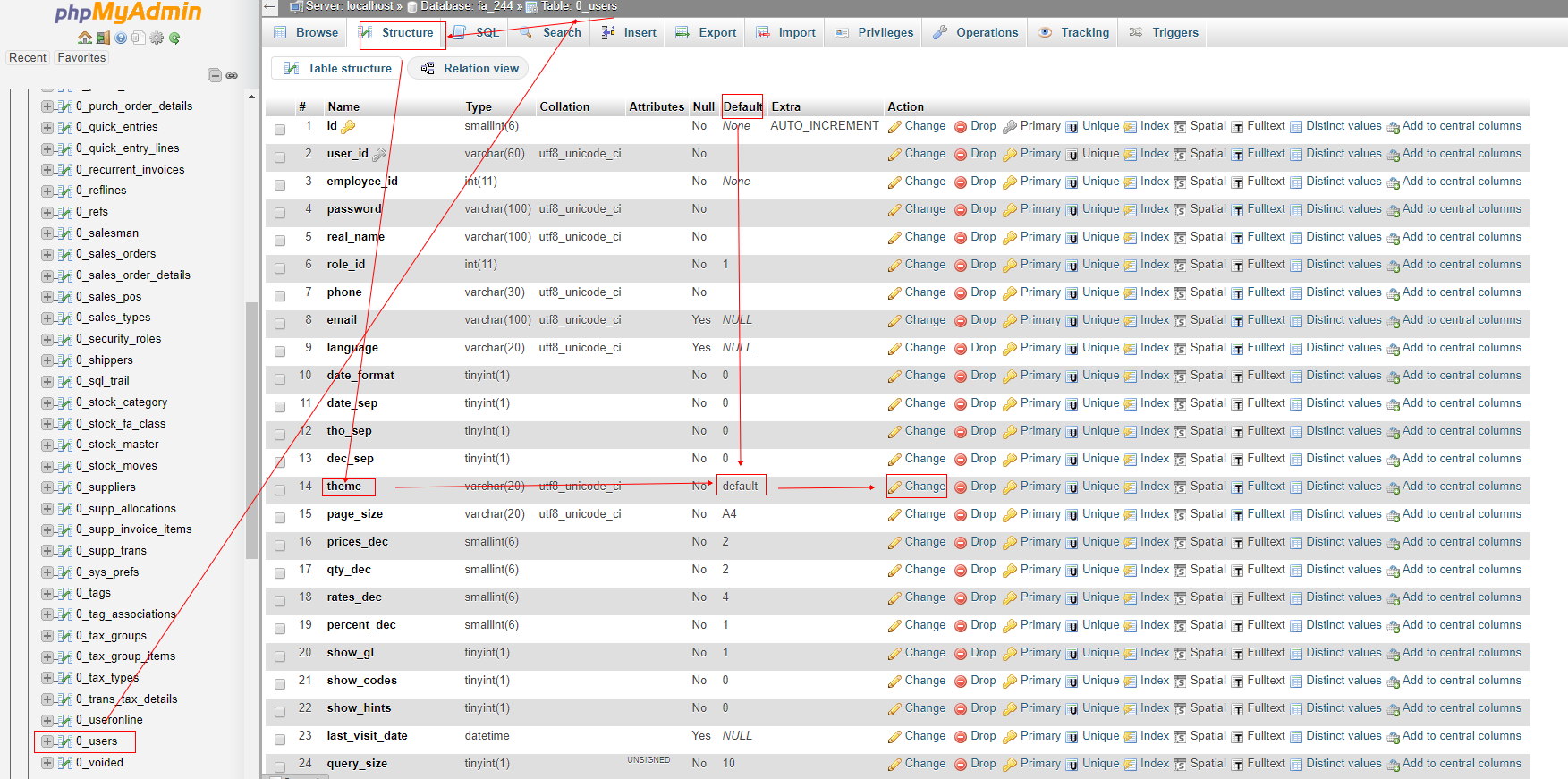1568x779 pixels.
Task: Check the box beside page_size column
Action: tap(280, 517)
